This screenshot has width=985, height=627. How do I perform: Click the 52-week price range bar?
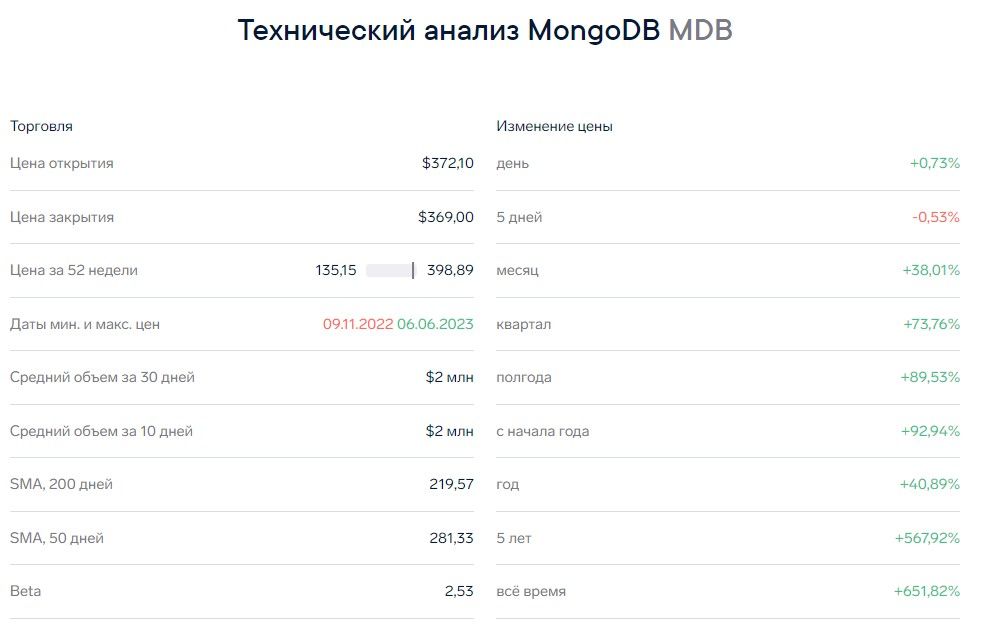(390, 270)
